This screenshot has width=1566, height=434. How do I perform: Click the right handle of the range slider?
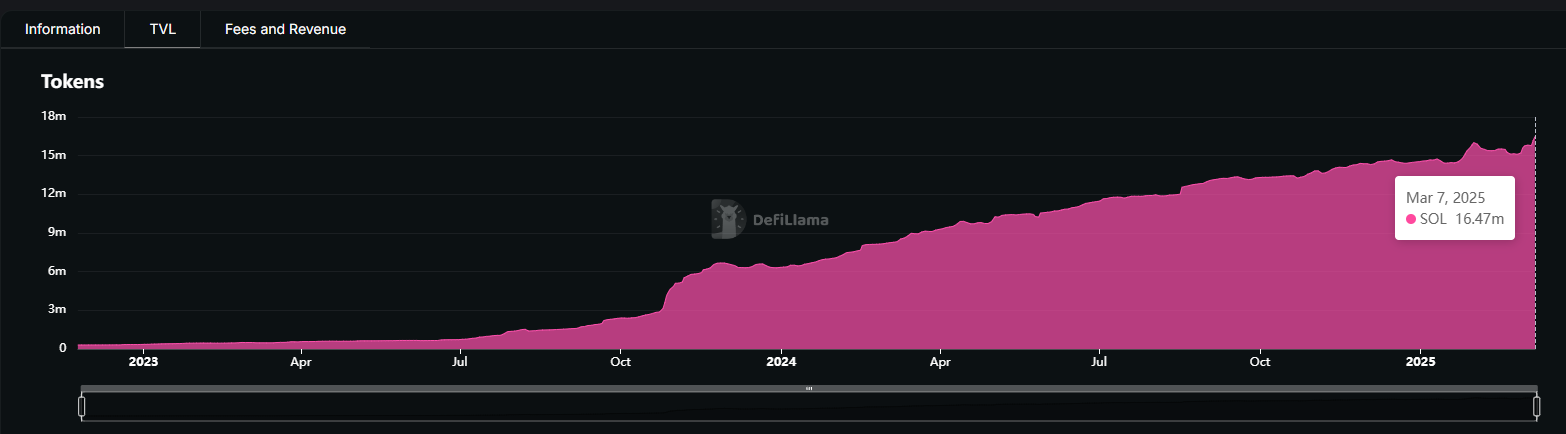(1537, 406)
